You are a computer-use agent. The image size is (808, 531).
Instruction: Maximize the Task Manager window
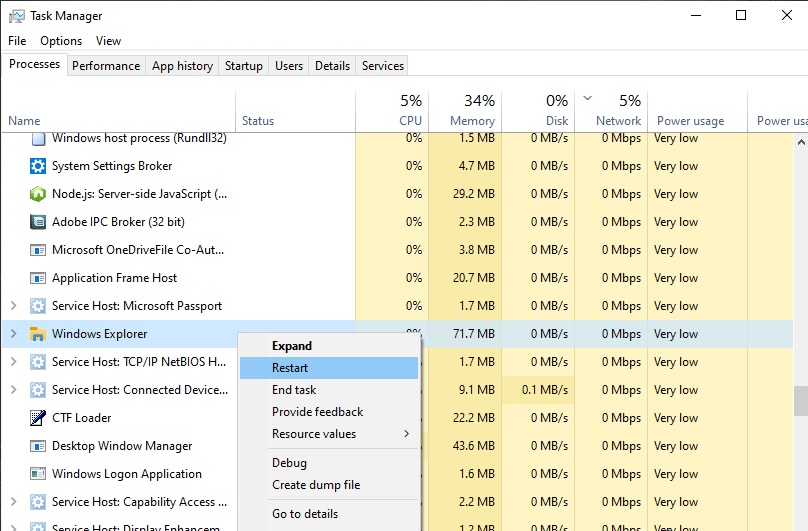pyautogui.click(x=741, y=15)
